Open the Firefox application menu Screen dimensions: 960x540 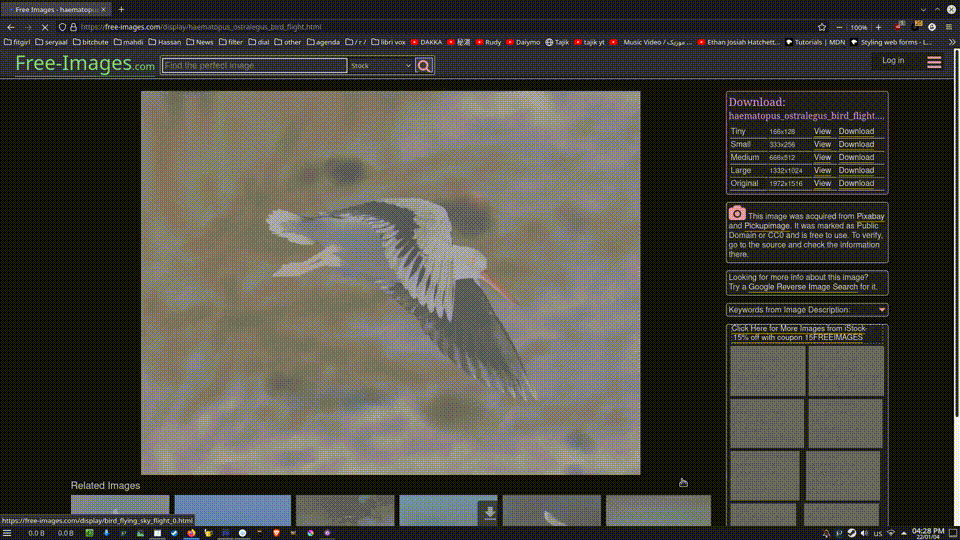click(x=949, y=27)
